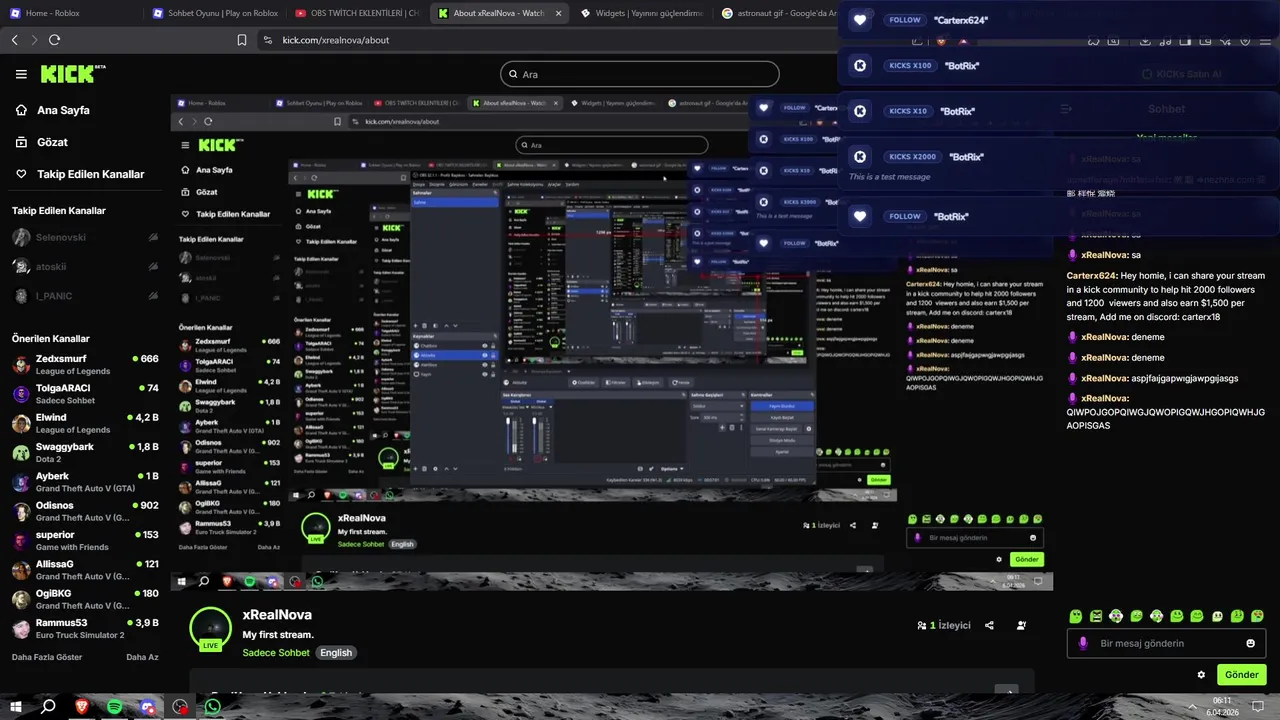
Task: Click the user icon next to share
Action: [1021, 625]
